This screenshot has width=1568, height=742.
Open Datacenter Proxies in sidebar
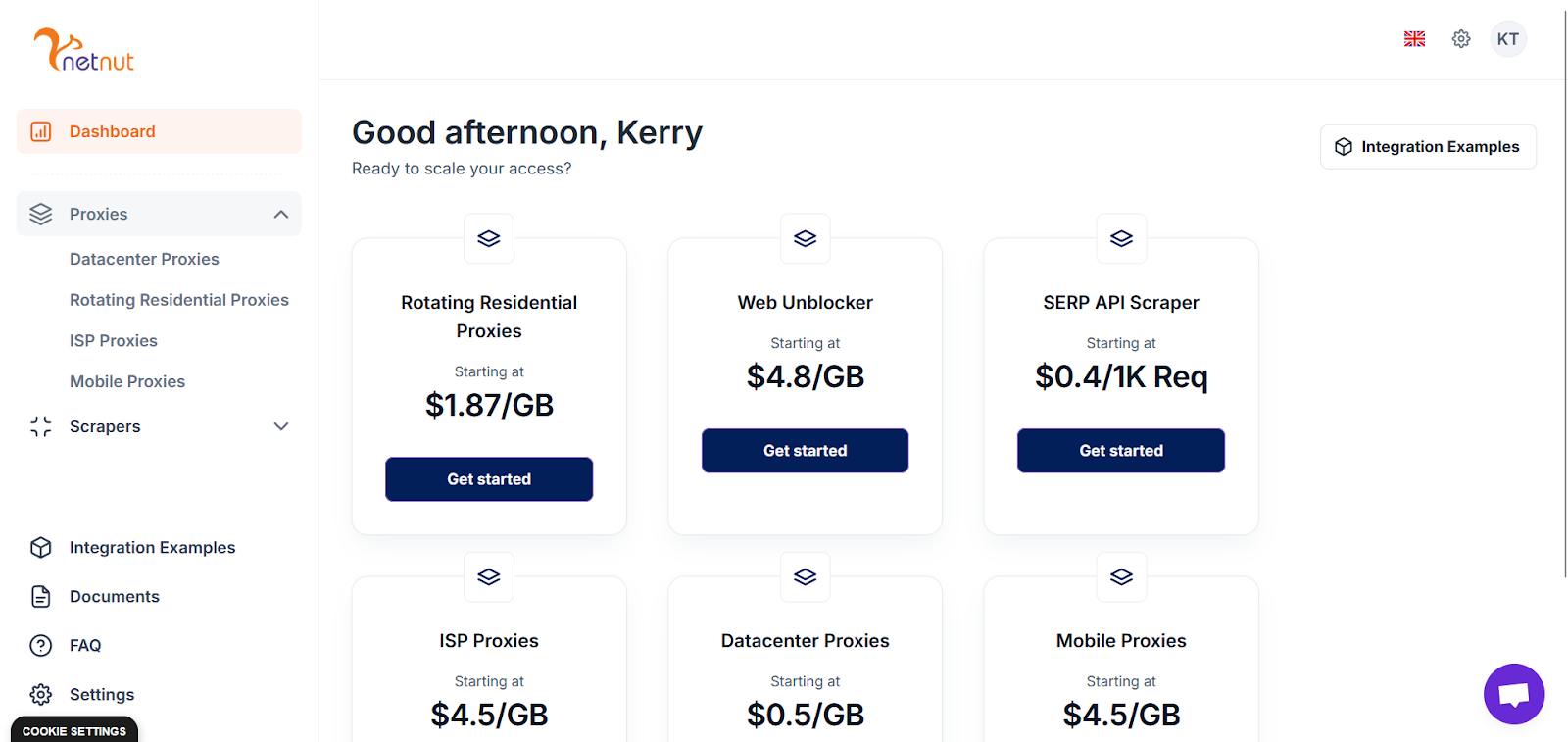(144, 259)
